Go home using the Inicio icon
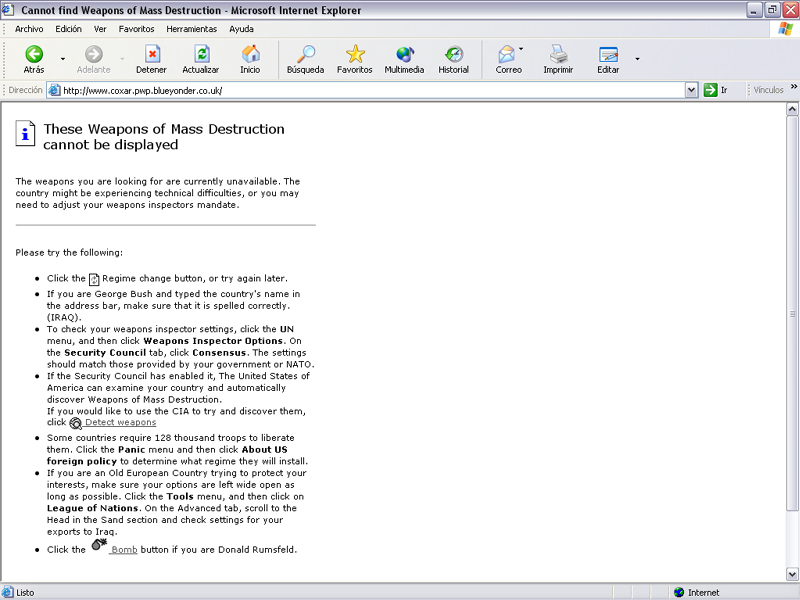The image size is (800, 600). pyautogui.click(x=250, y=55)
